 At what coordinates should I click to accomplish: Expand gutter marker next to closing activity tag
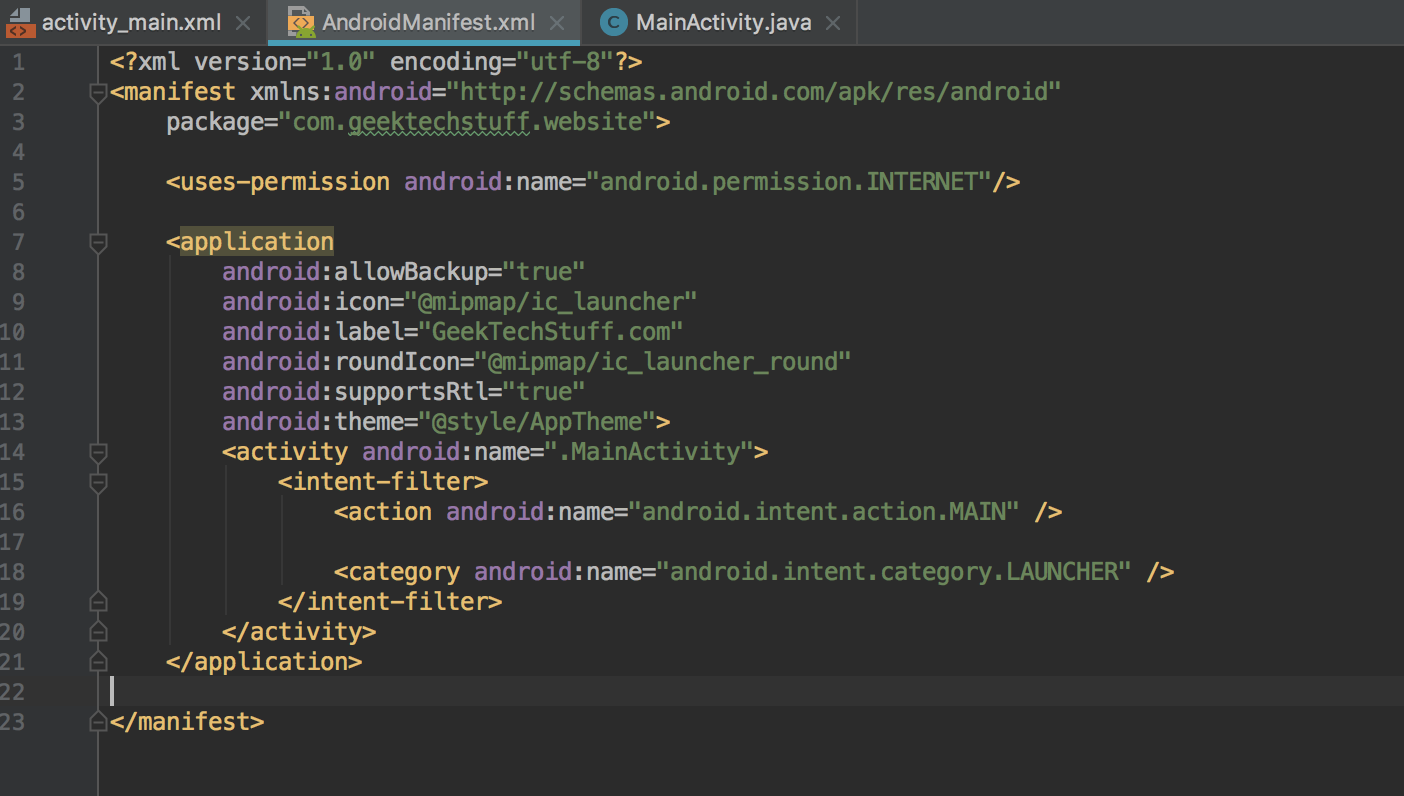pos(97,631)
